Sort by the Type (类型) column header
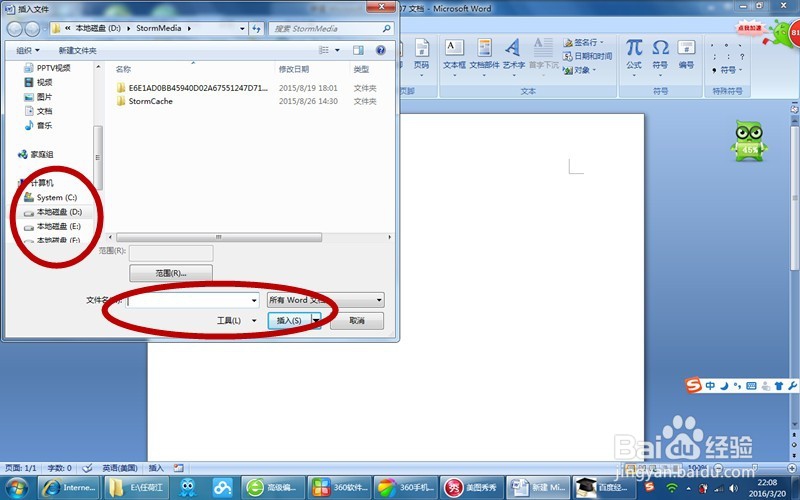800x500 pixels. pos(361,69)
